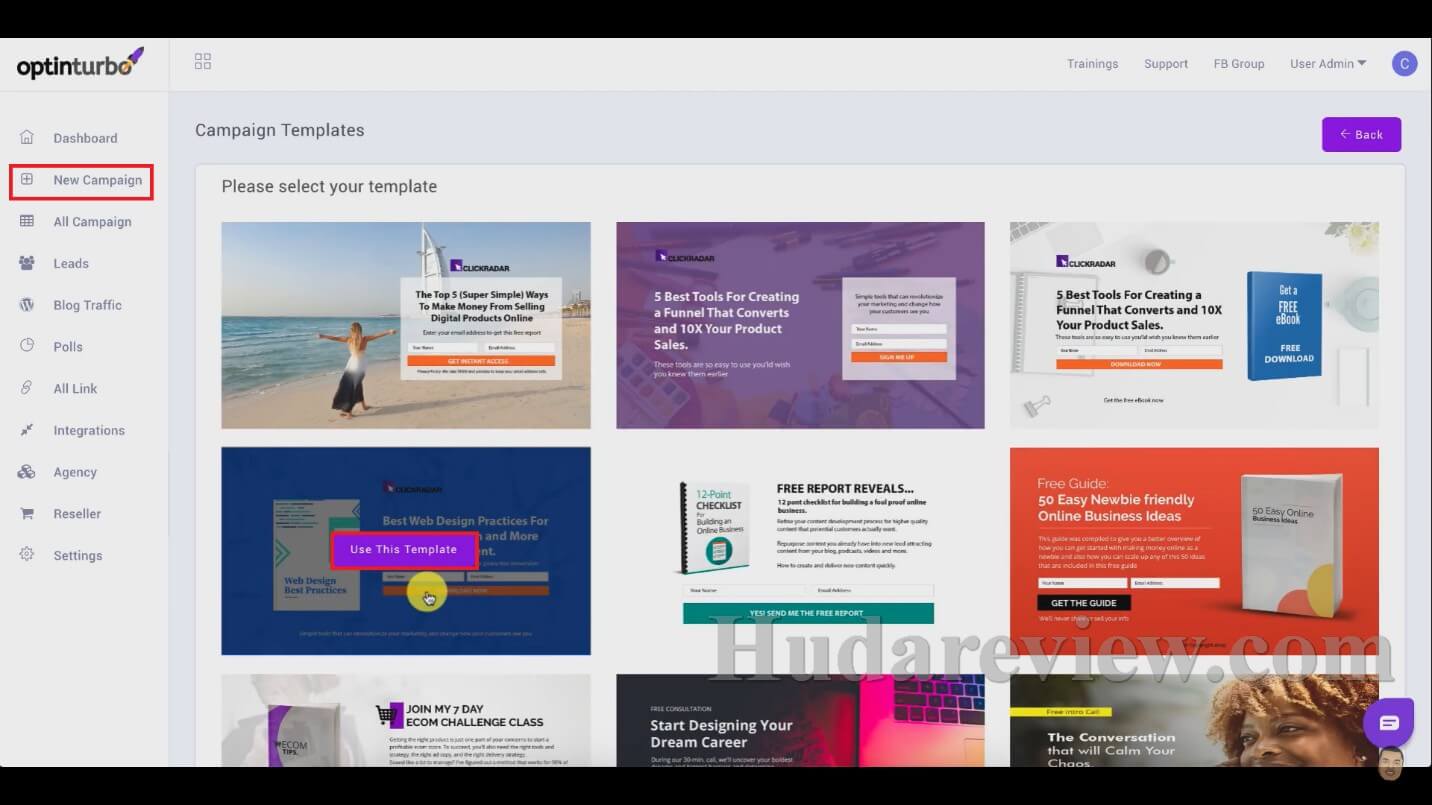This screenshot has width=1432, height=805.
Task: Click the Reseller cart icon
Action: coord(27,513)
